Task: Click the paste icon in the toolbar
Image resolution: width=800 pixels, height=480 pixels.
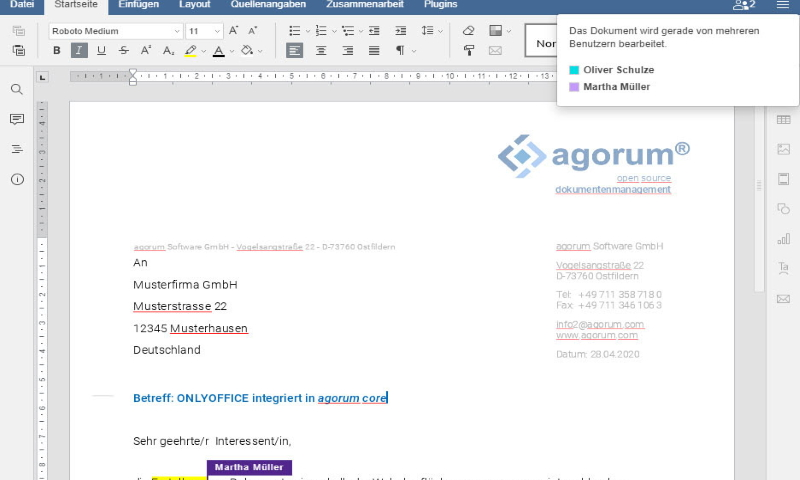Action: pyautogui.click(x=18, y=50)
